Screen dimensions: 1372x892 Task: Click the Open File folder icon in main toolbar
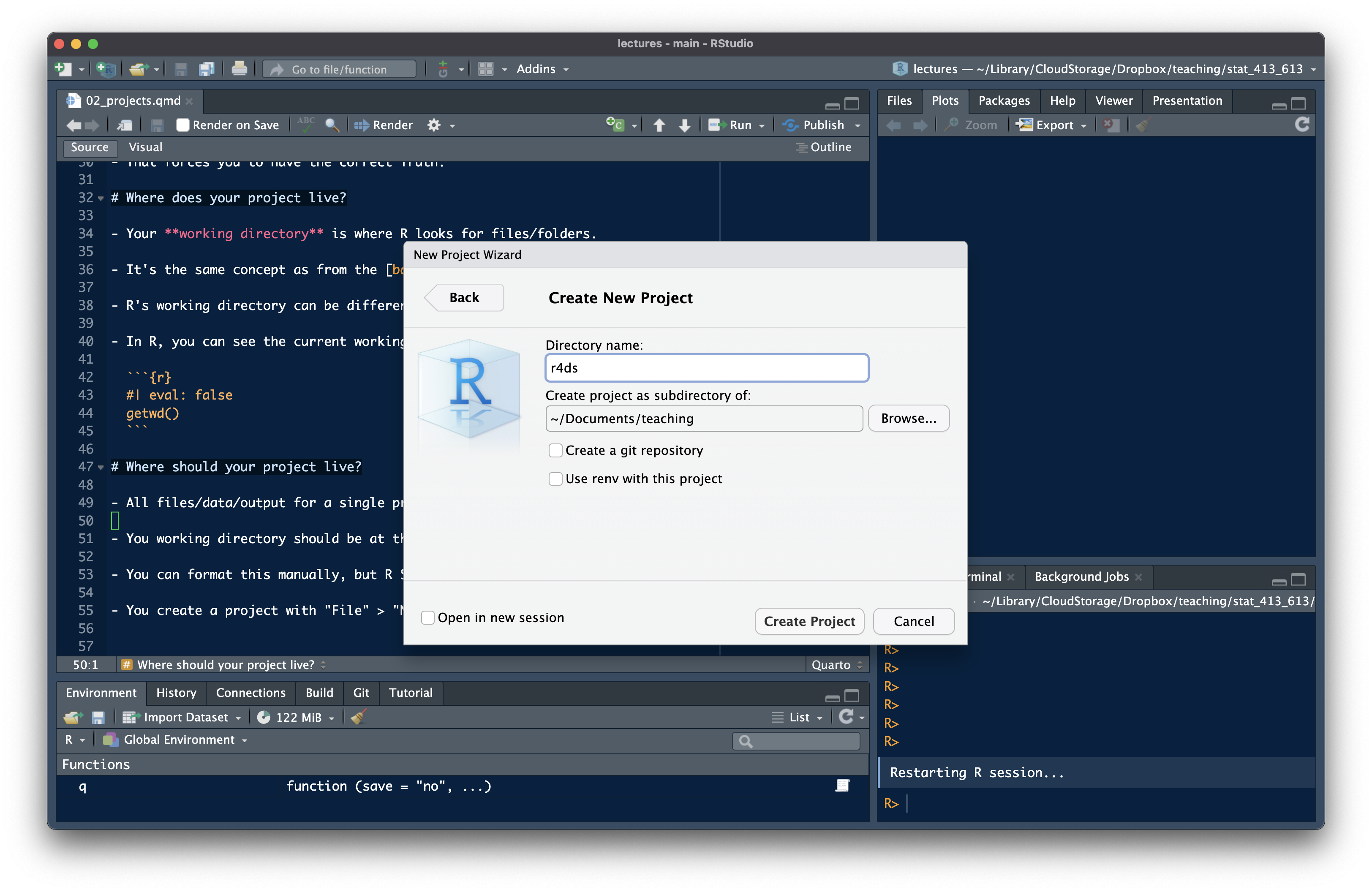pos(139,69)
